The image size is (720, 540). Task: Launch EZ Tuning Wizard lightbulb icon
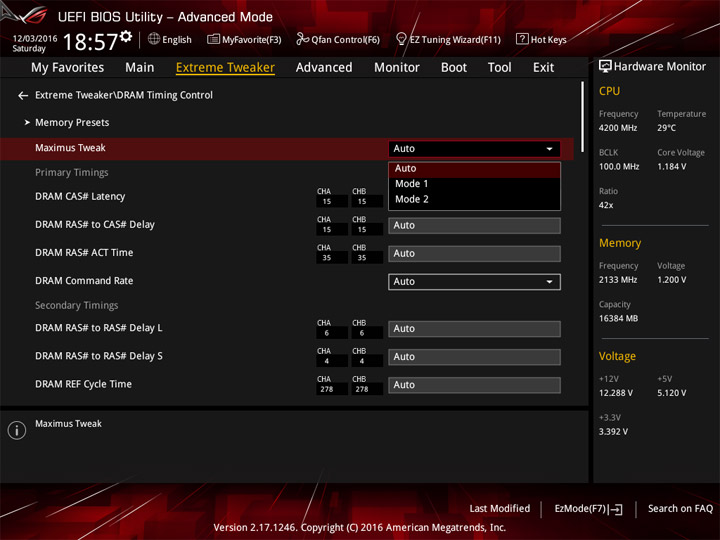(401, 39)
